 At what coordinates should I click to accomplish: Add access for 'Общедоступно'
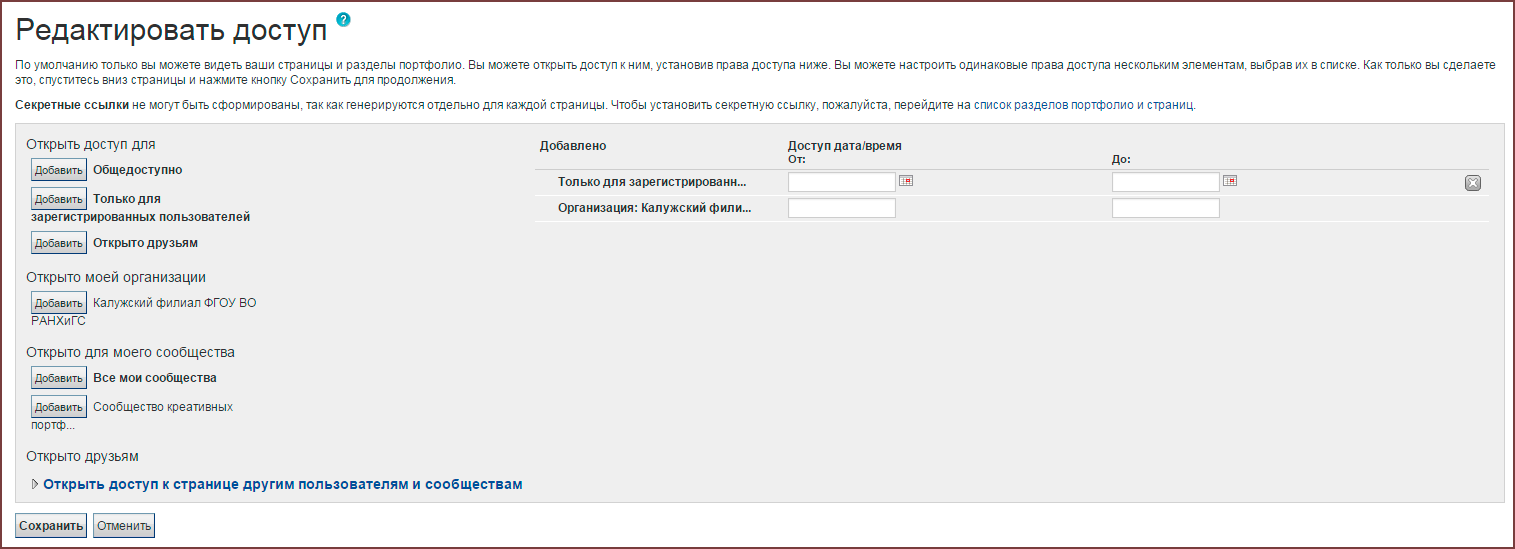tap(58, 170)
